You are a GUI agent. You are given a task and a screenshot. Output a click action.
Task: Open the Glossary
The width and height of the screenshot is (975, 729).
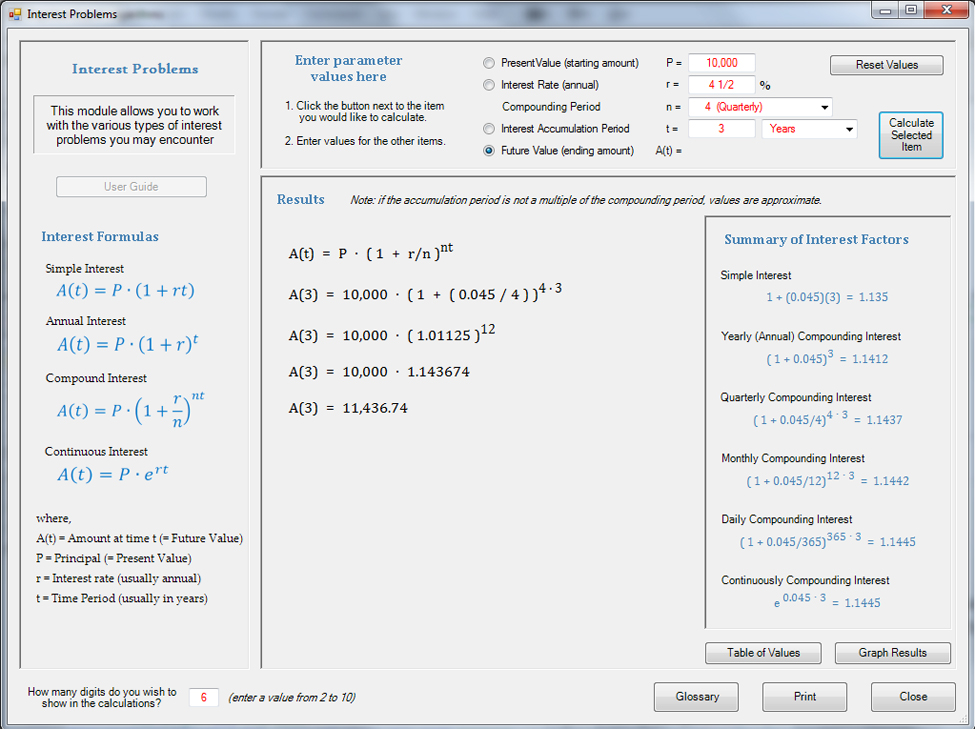click(x=696, y=697)
